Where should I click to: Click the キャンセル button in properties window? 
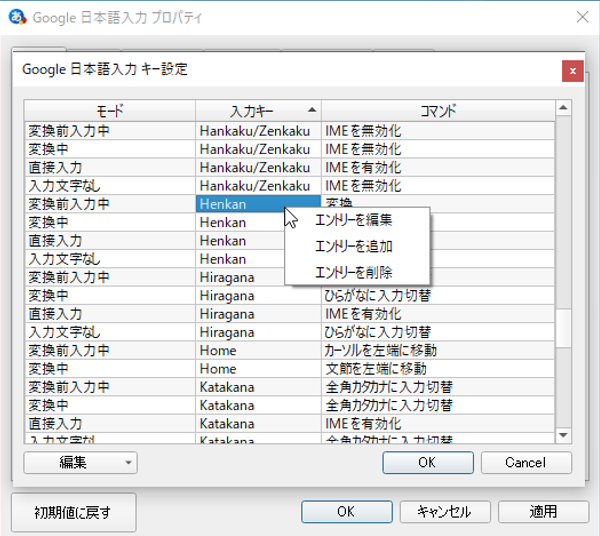[444, 511]
